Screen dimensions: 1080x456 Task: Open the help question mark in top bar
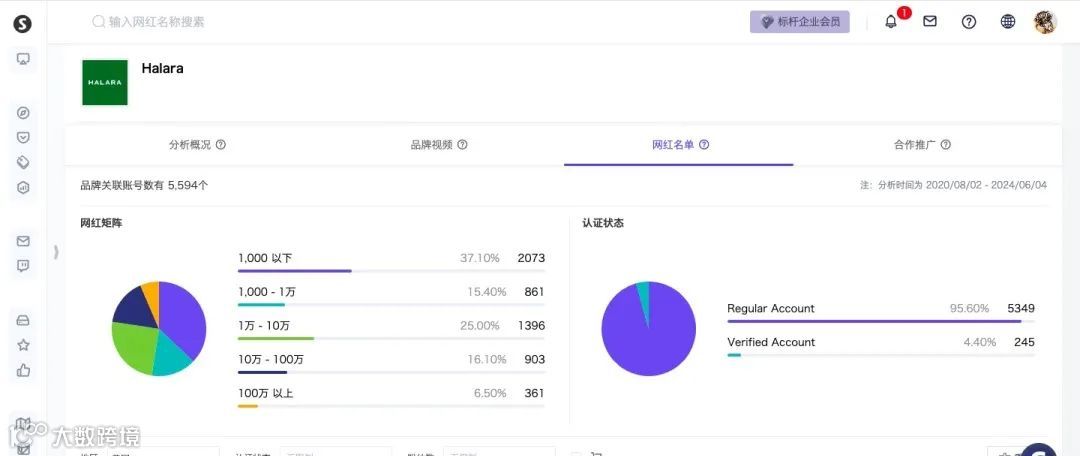pos(969,22)
